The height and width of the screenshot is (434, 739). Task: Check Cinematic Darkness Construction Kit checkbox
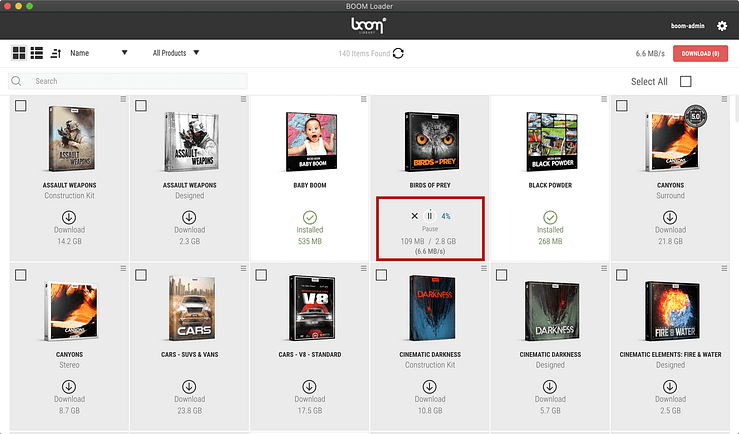[x=381, y=275]
